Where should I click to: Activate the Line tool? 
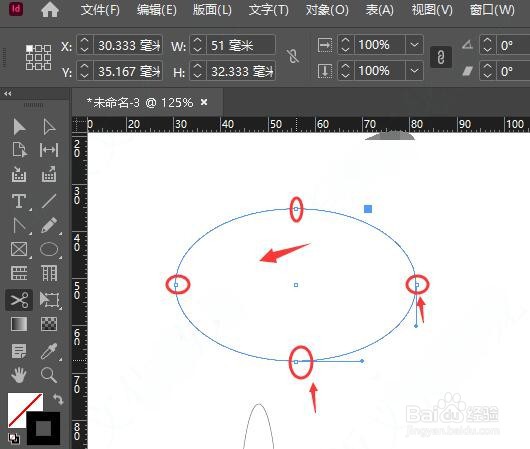click(x=49, y=201)
